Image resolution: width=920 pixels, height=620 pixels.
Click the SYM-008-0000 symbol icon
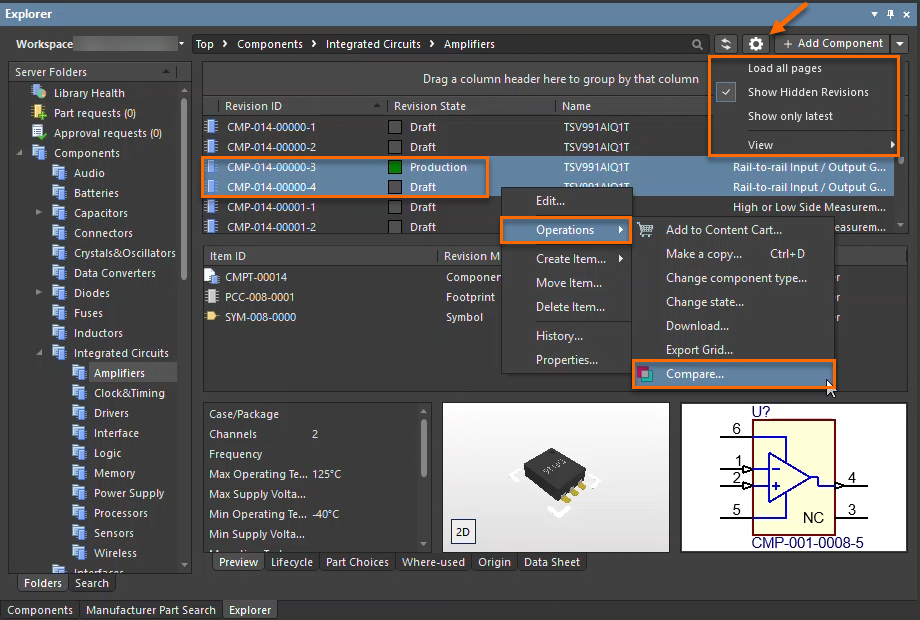click(211, 316)
